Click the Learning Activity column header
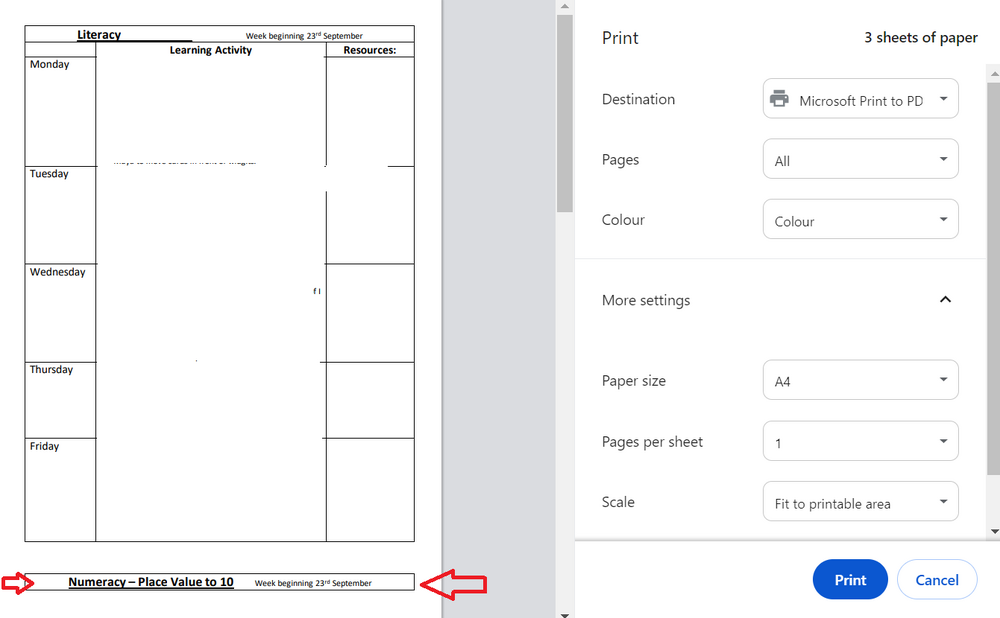 coord(210,50)
